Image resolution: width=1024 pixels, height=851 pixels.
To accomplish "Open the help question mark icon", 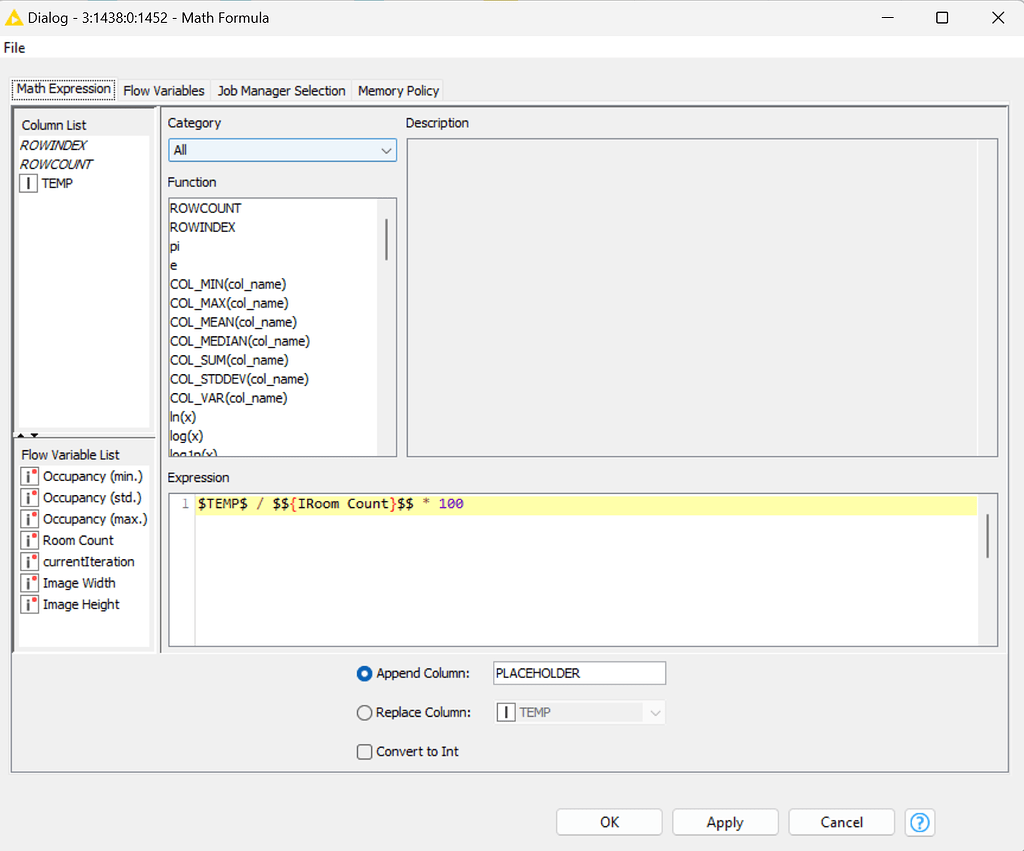I will tap(919, 822).
